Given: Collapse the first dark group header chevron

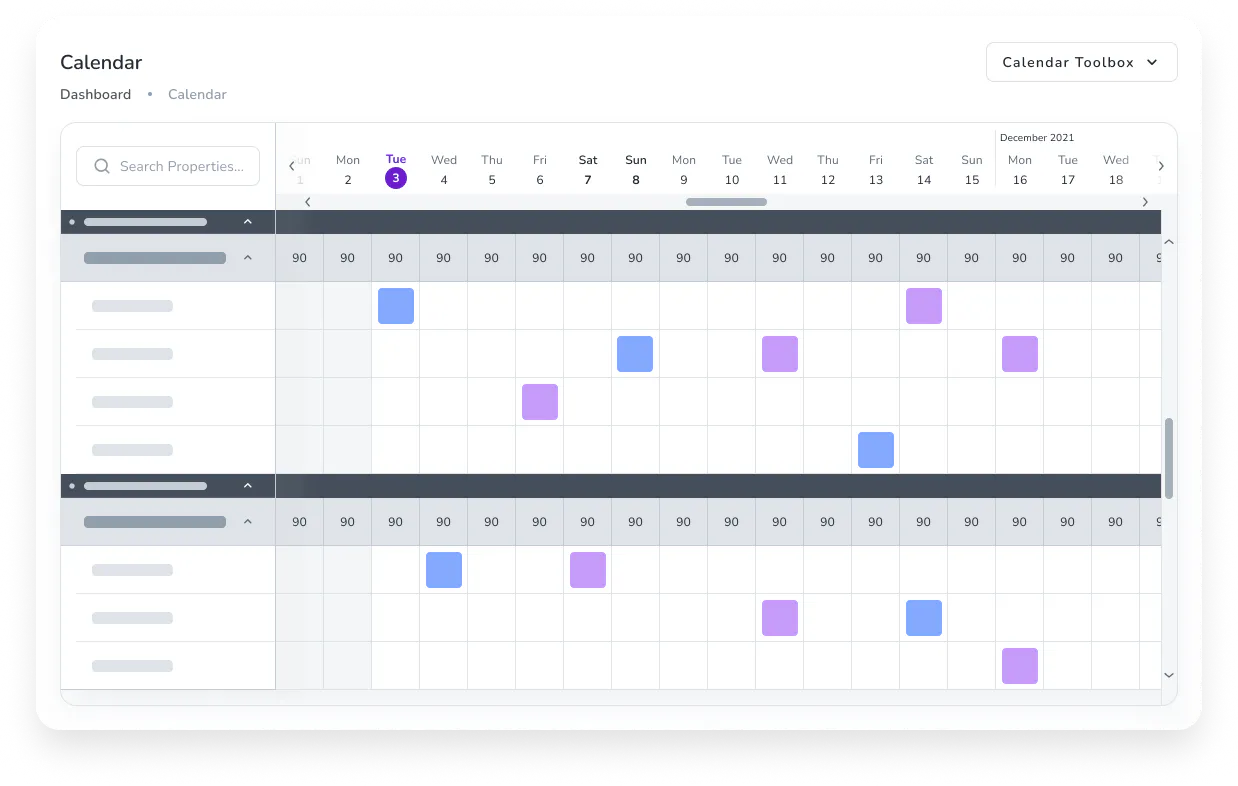Looking at the screenshot, I should pyautogui.click(x=248, y=222).
